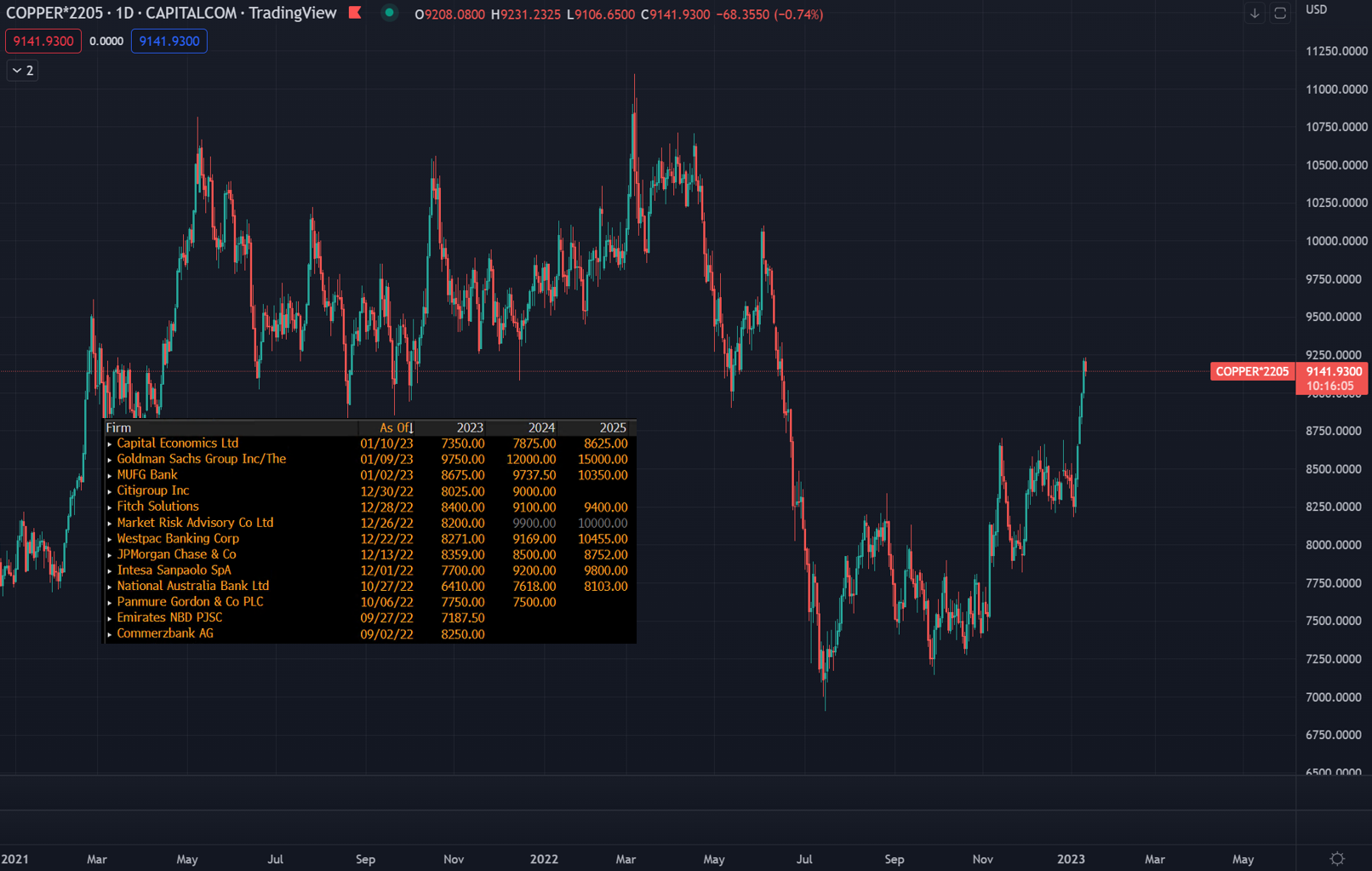Click the -68.3550 (-0.74%) change value

pyautogui.click(x=769, y=14)
